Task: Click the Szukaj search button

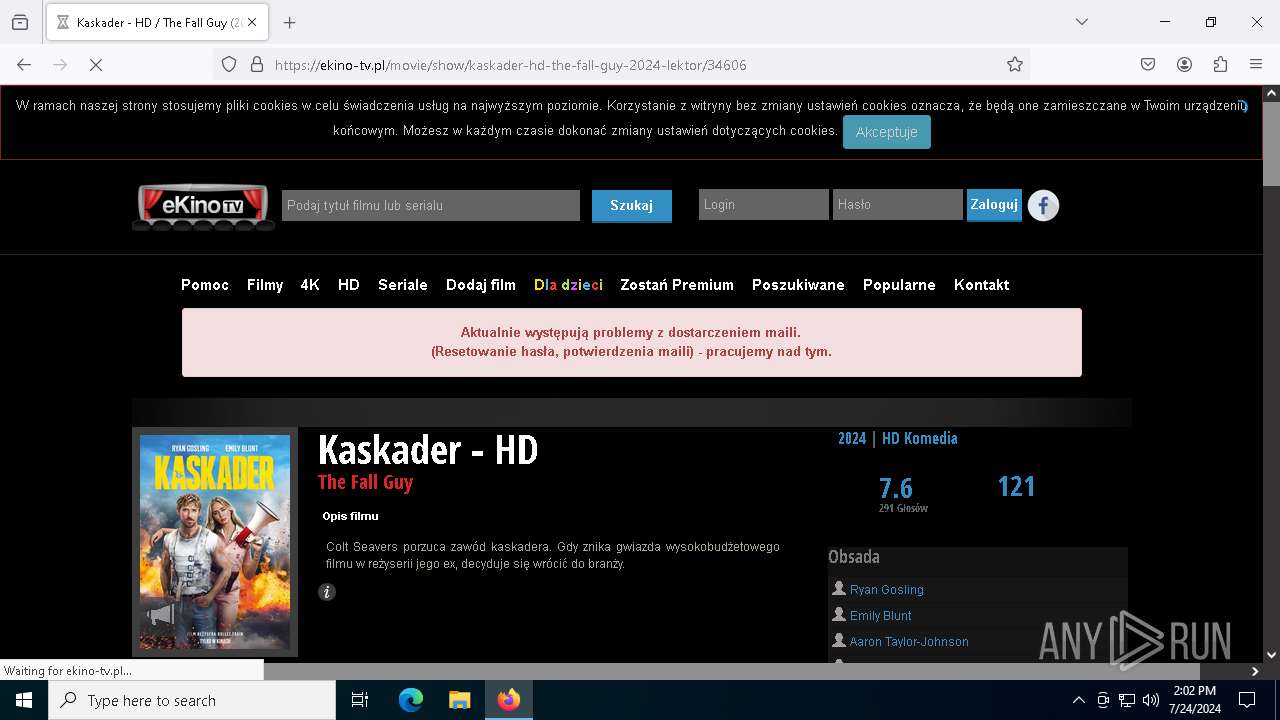Action: (631, 205)
